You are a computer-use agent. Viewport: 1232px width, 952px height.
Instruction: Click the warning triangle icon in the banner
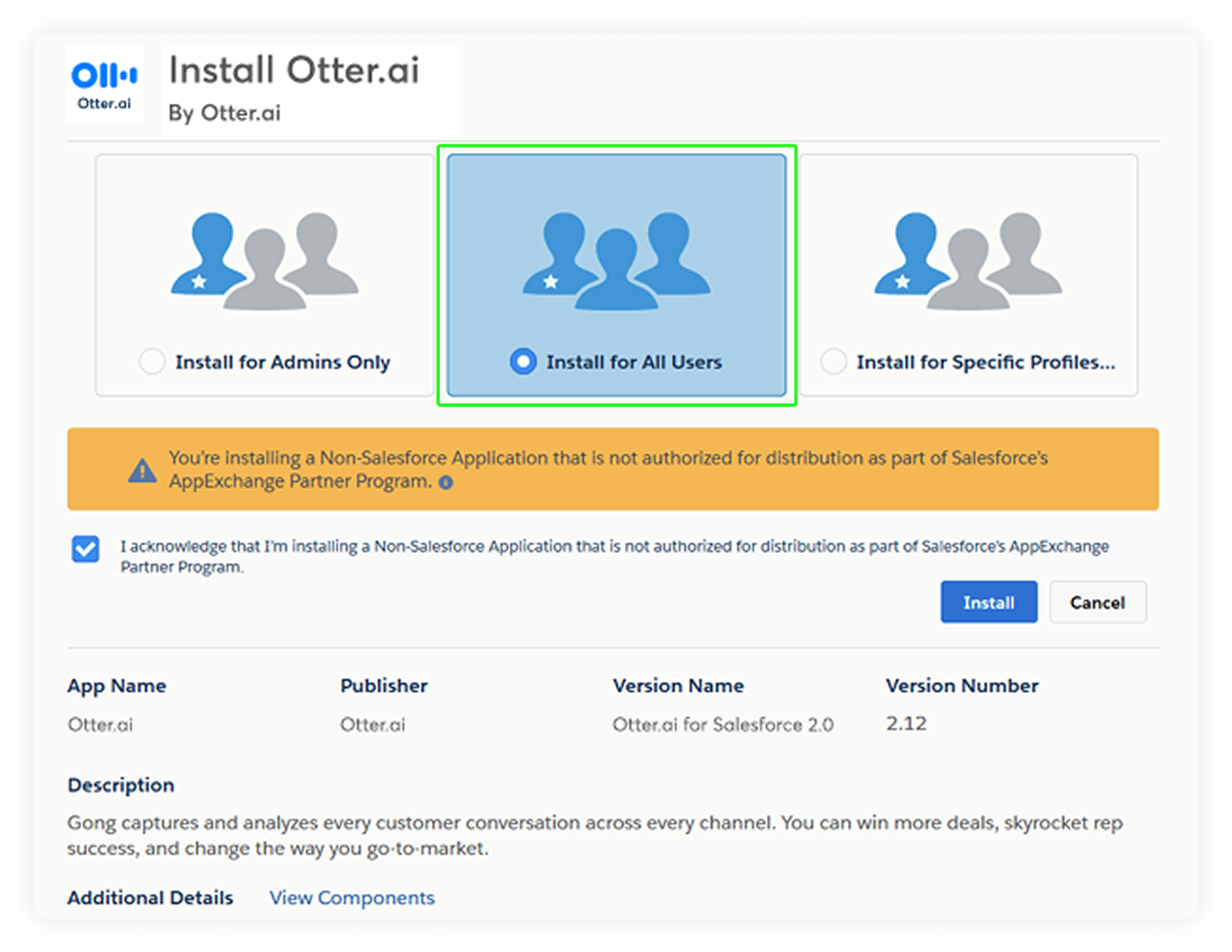click(x=142, y=470)
